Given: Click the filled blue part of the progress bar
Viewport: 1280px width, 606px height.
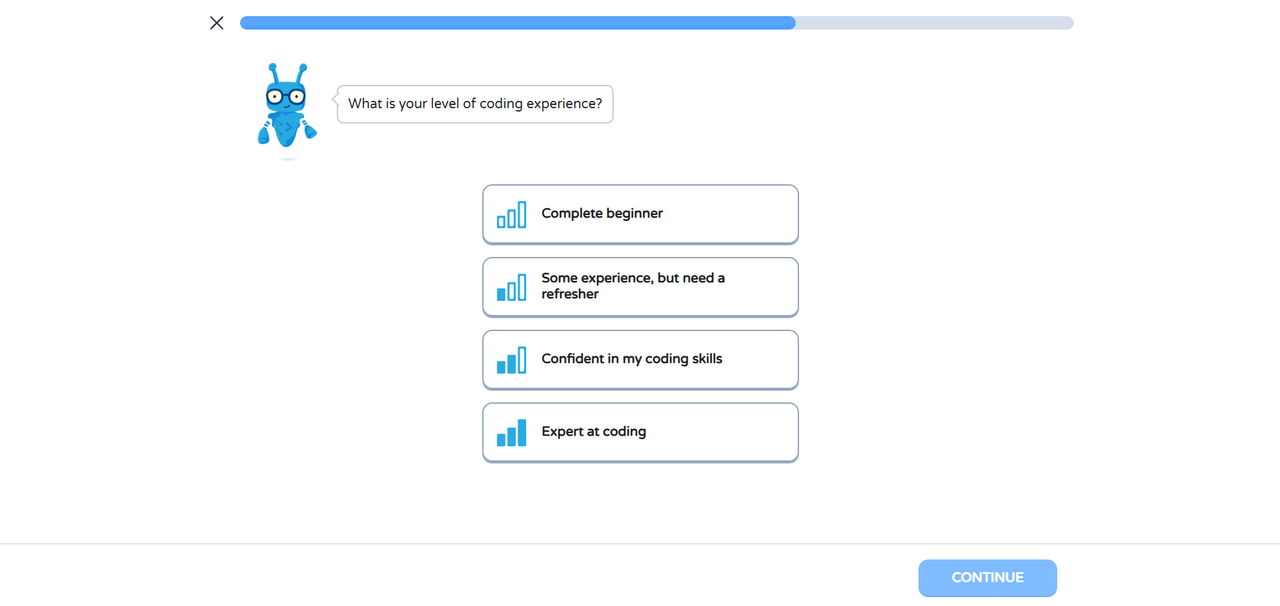Looking at the screenshot, I should pyautogui.click(x=518, y=23).
